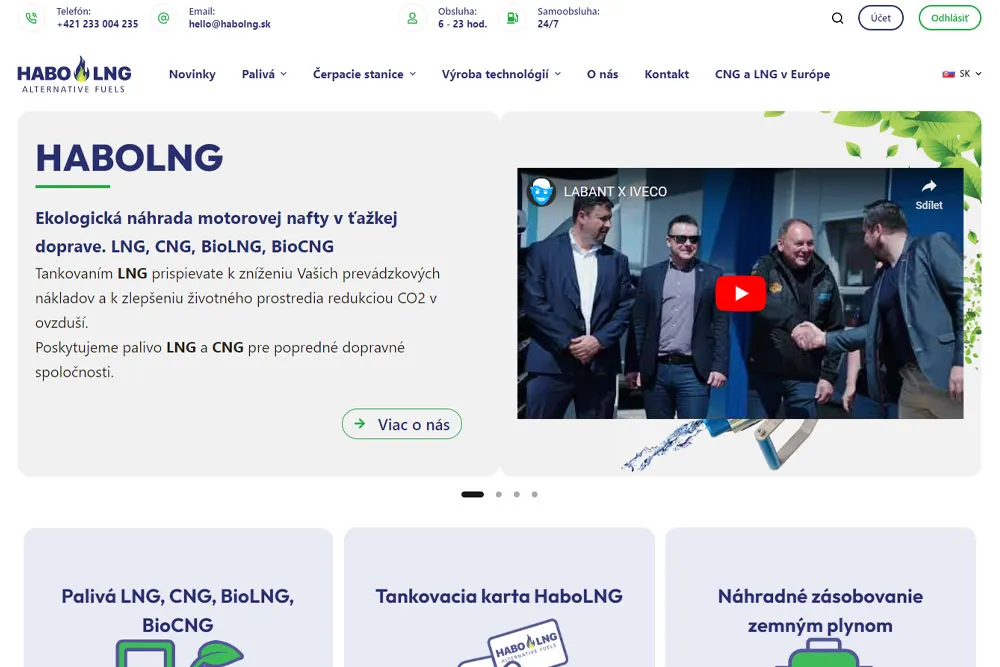1000x667 pixels.
Task: Open the Kontakt menu item
Action: pyautogui.click(x=666, y=74)
